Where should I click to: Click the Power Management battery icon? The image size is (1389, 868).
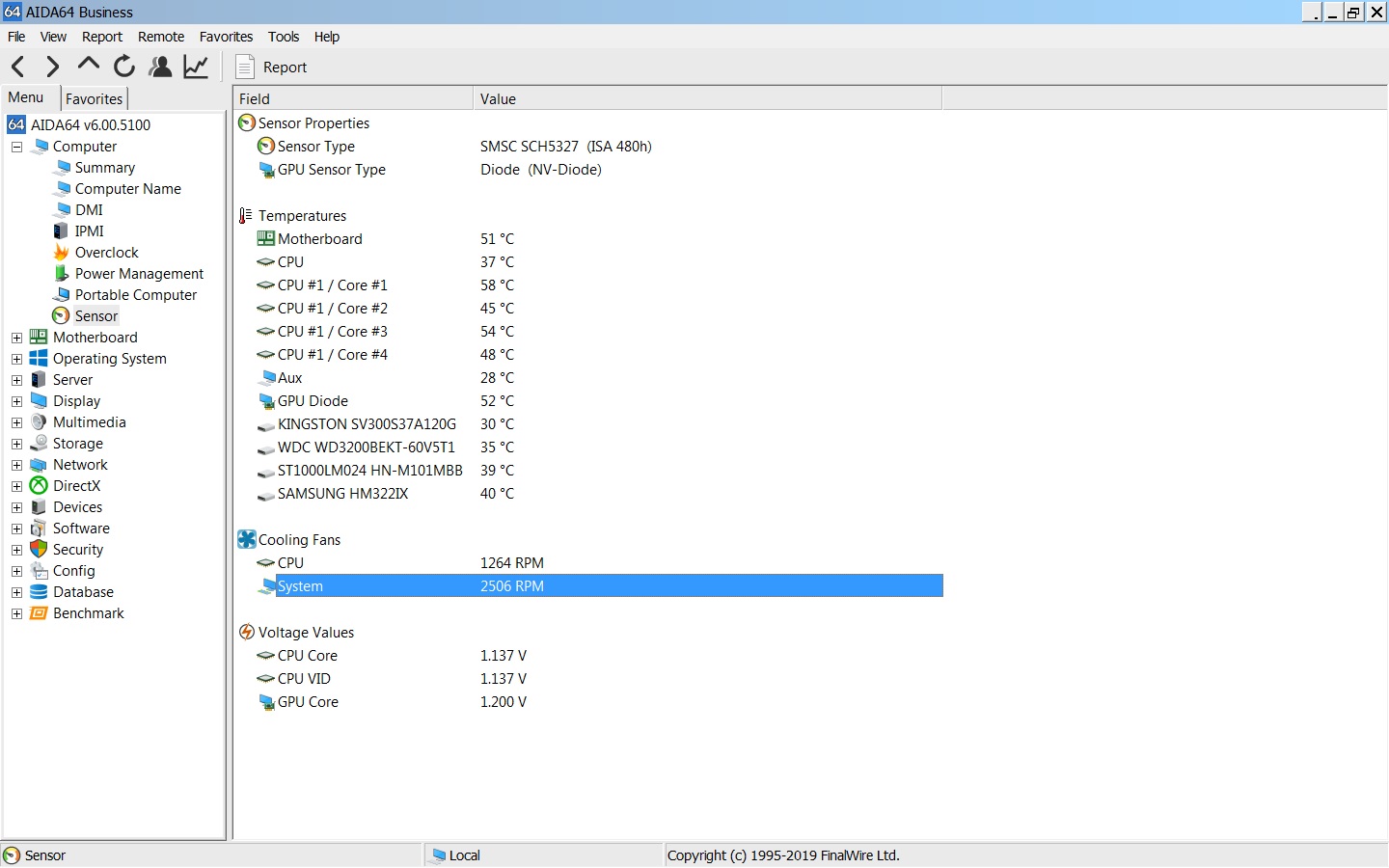tap(61, 273)
